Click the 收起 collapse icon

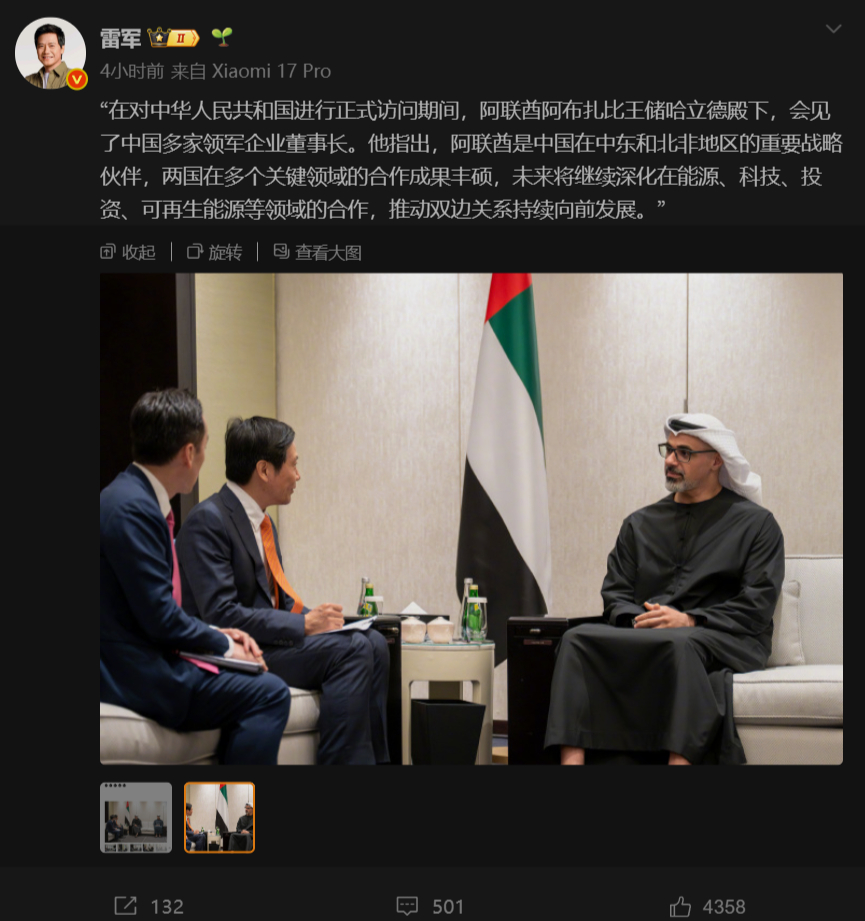pos(107,252)
